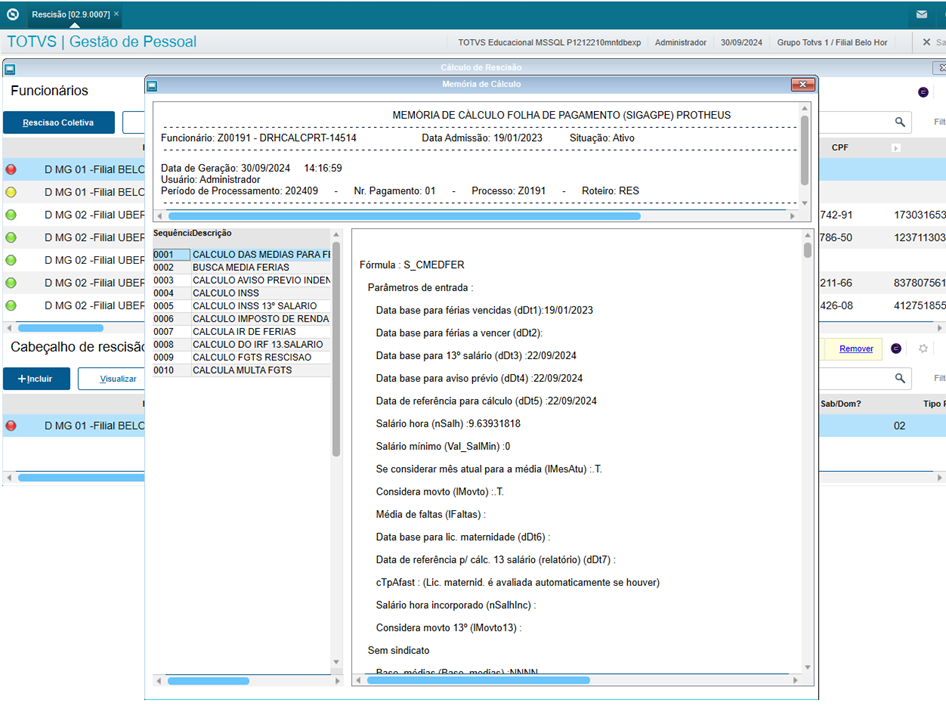This screenshot has height=706, width=946.
Task: Click the Fórmula : S_CMEDFER line
Action: (412, 265)
